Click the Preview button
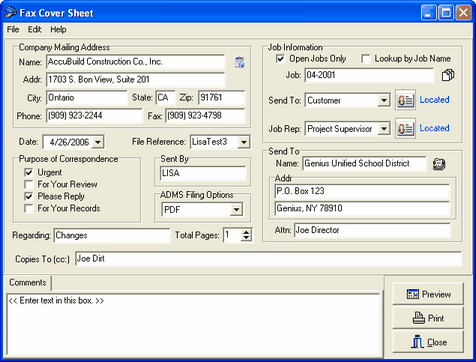476x362 pixels. (x=428, y=294)
